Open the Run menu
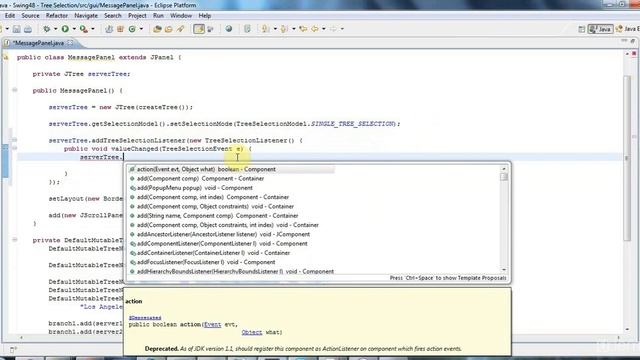640x360 pixels. pyautogui.click(x=158, y=16)
